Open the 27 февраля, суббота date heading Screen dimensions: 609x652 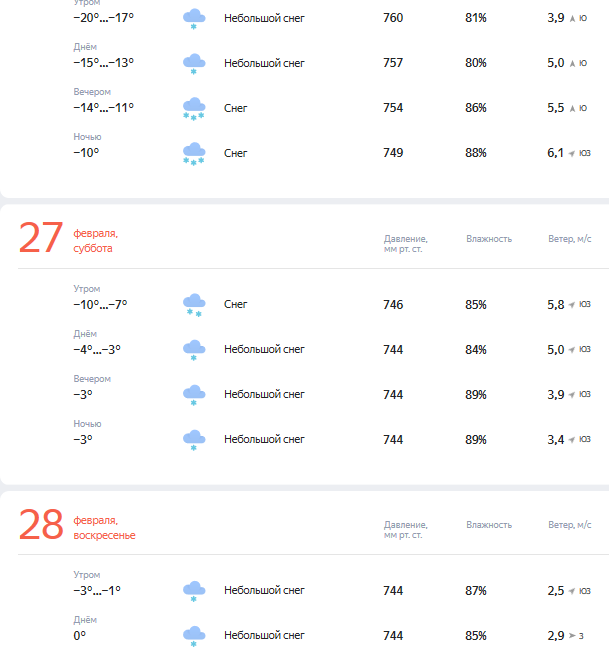[95, 241]
